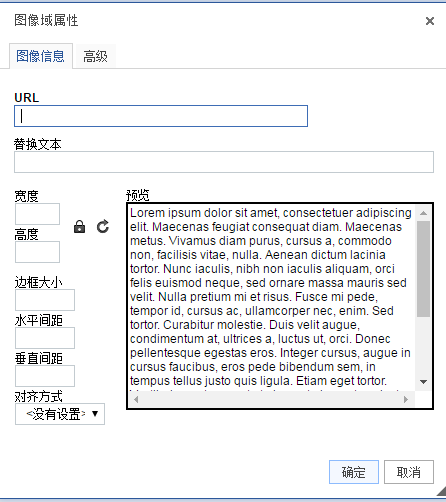
Task: Click the 宽度 width input box
Action: 37,214
